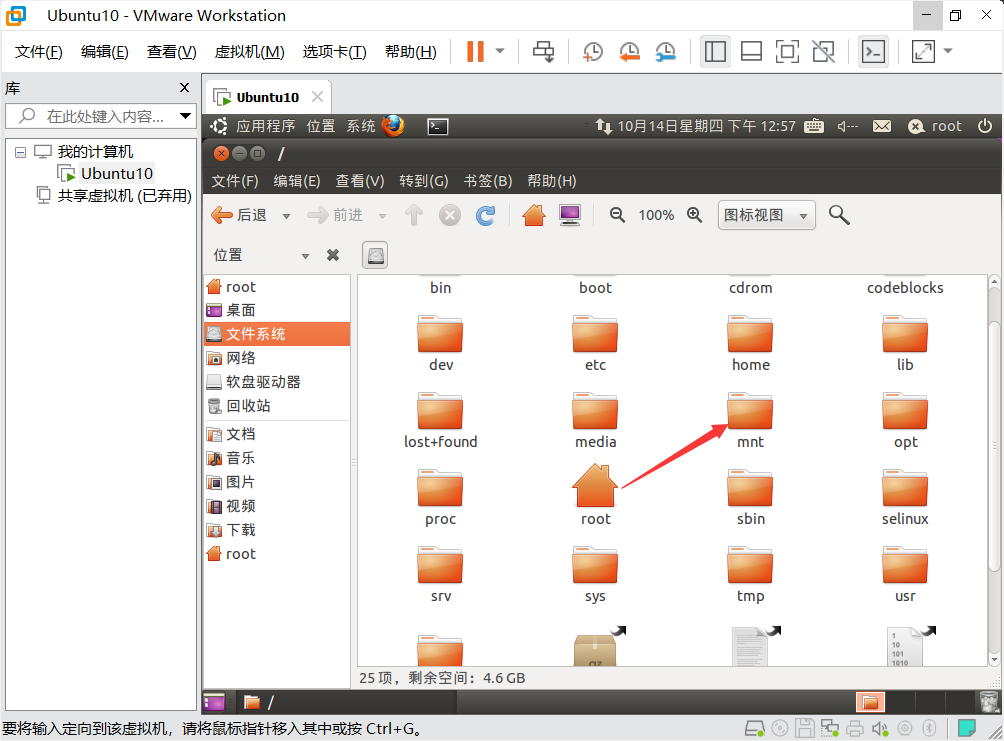Open the trash icon in bottom panel
Image resolution: width=1004 pixels, height=741 pixels.
(x=989, y=703)
